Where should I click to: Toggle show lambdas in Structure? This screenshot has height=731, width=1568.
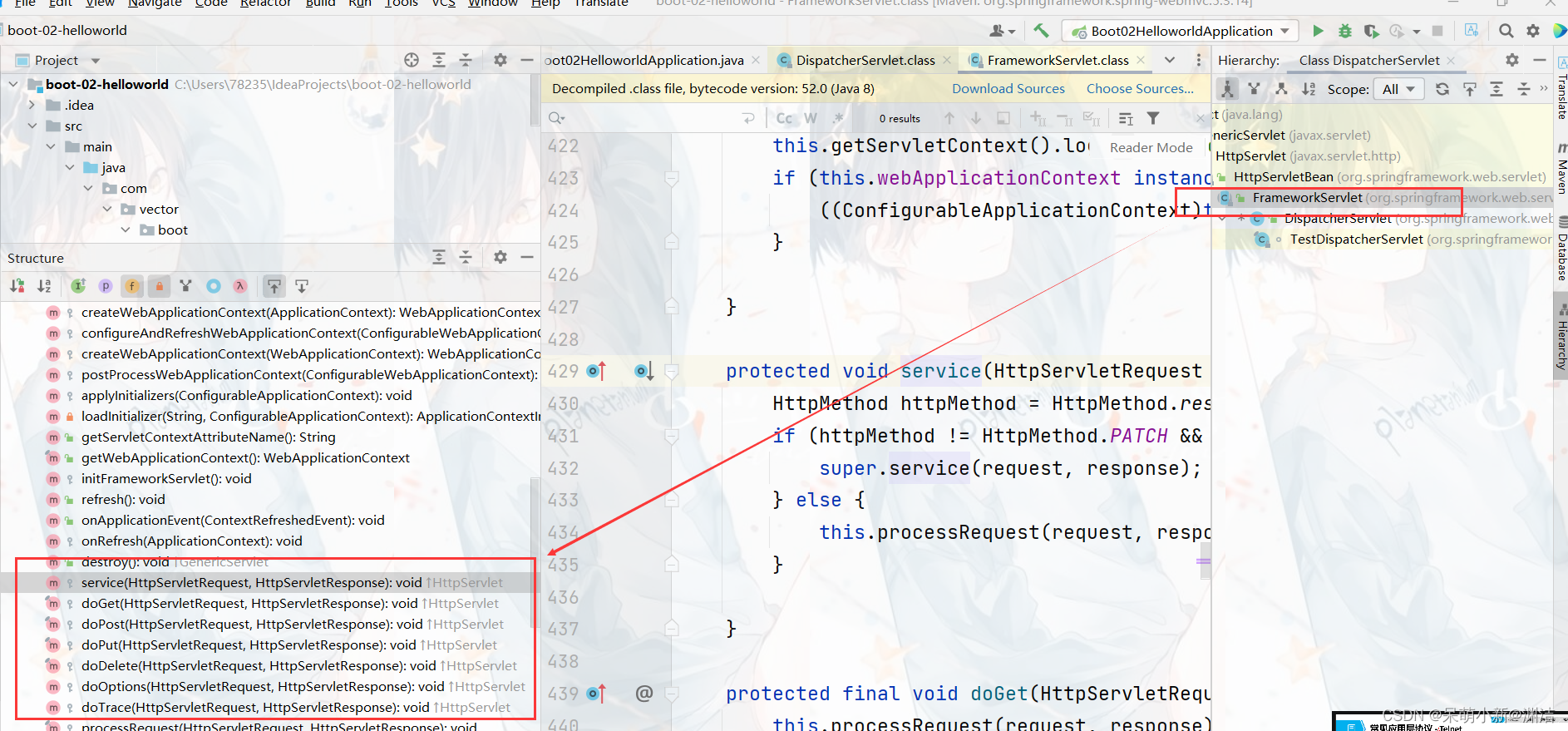pyautogui.click(x=240, y=286)
